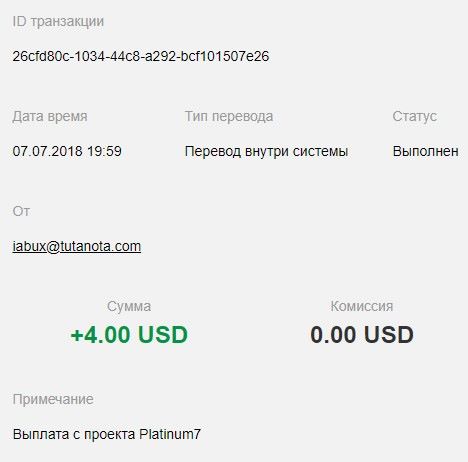The image size is (468, 462).
Task: Click the word Platinum7 in the note
Action: 170,434
